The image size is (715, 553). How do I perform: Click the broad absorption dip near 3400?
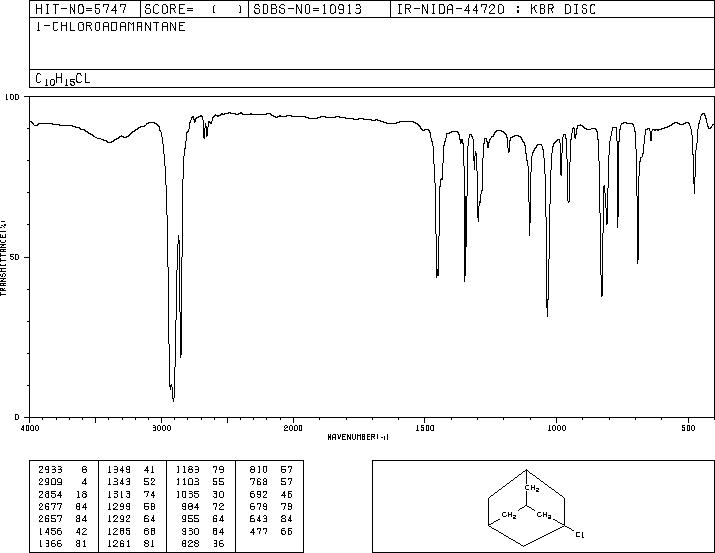pyautogui.click(x=109, y=142)
